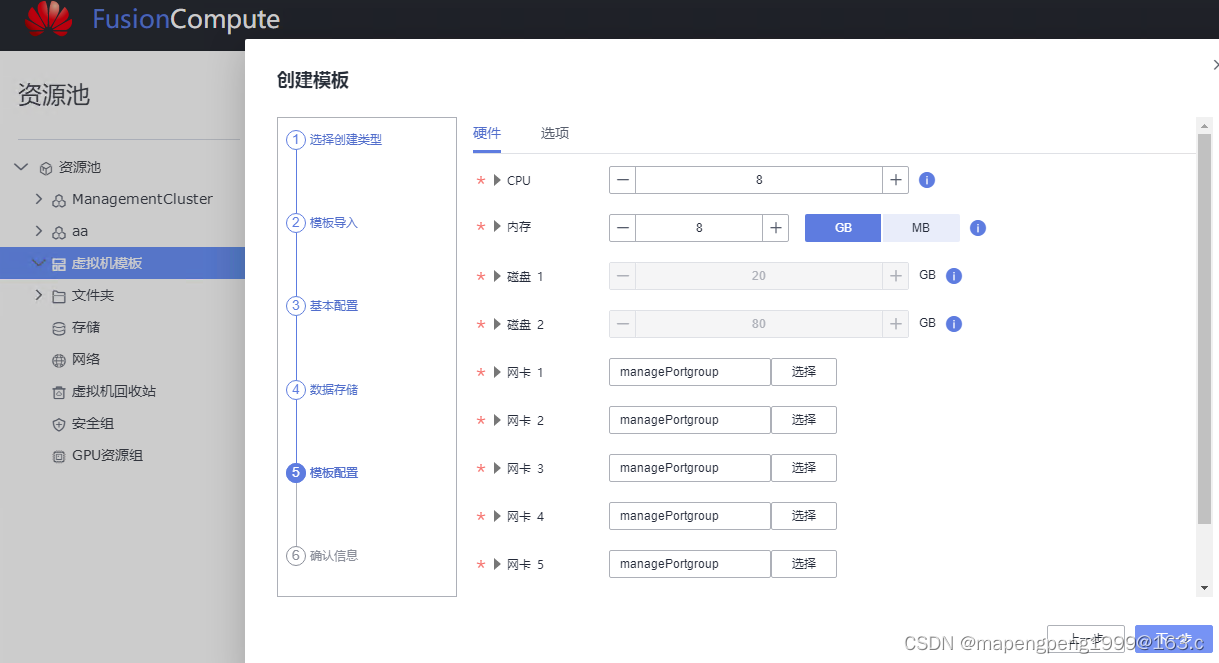Click the 上一步 previous button
The height and width of the screenshot is (663, 1219).
click(x=1086, y=640)
